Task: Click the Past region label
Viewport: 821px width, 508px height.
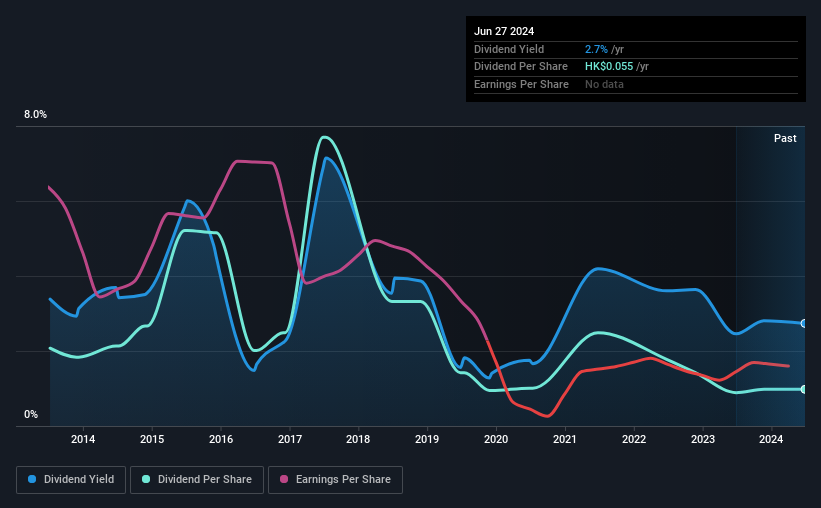Action: point(785,138)
